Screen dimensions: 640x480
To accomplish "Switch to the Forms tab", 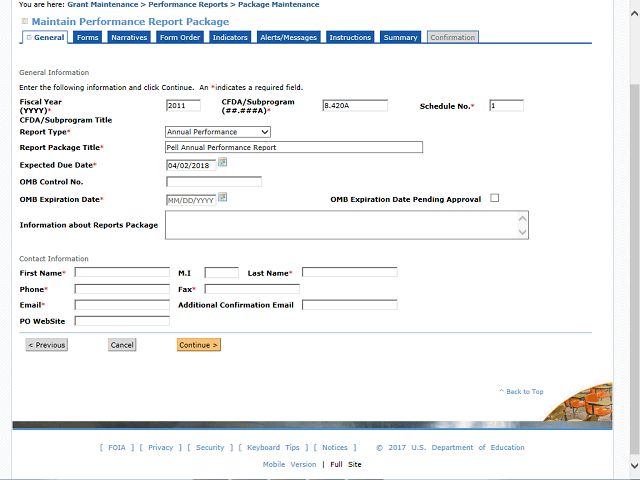I will point(87,38).
